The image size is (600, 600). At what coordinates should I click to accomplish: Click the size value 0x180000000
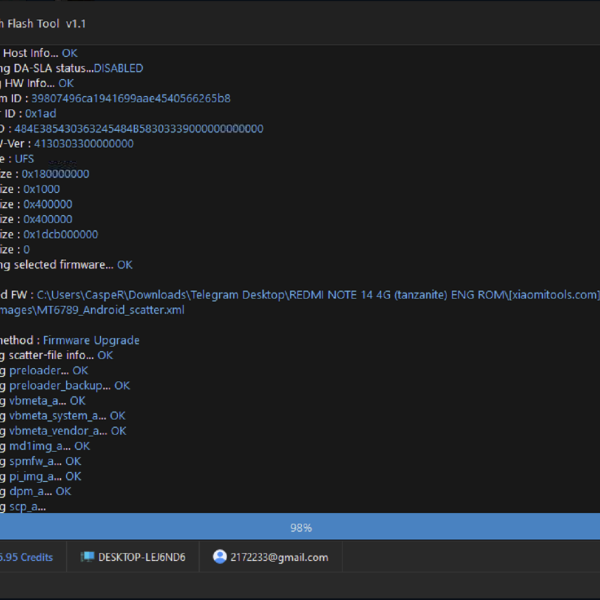pos(55,174)
